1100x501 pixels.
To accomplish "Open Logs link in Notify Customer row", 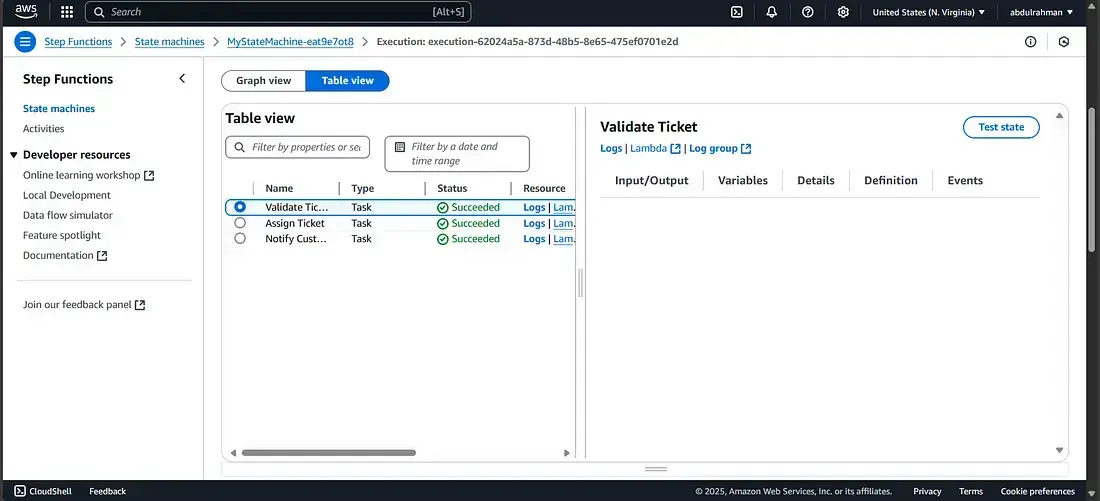I will 534,239.
